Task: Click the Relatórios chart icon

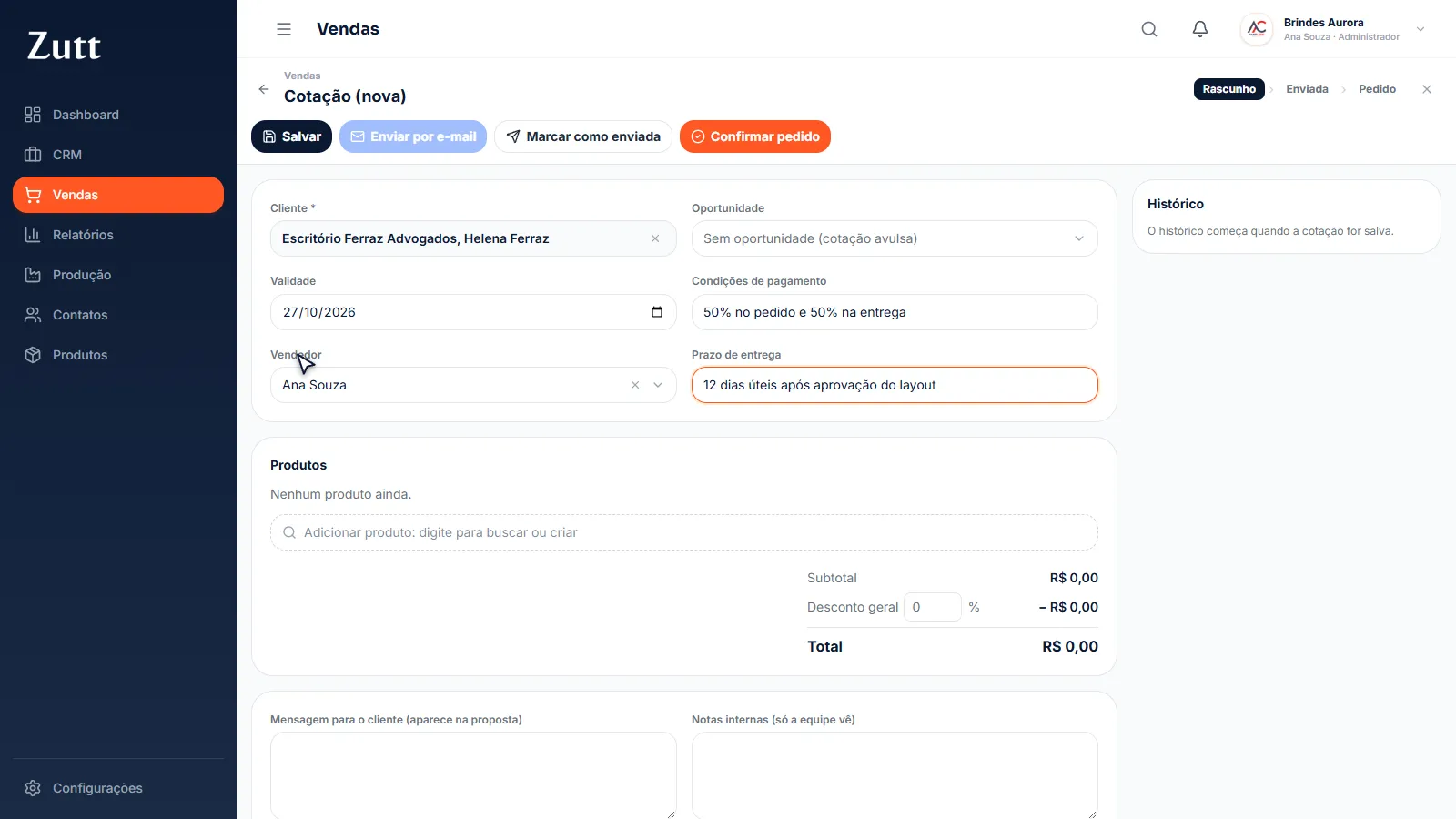Action: coord(33,235)
